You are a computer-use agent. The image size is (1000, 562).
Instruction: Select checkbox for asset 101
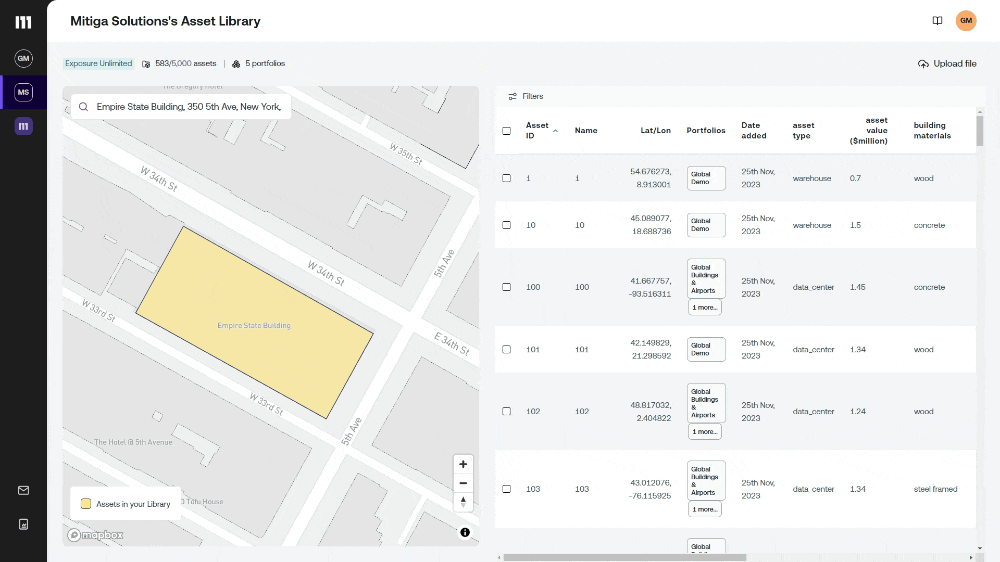pyautogui.click(x=506, y=349)
